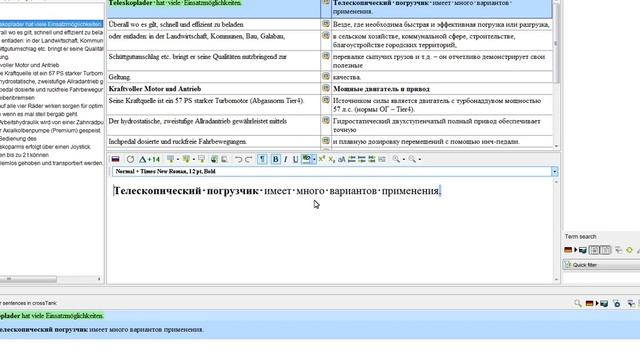640x360 pixels.
Task: Click the editor pane scroll down arrow
Action: point(556,279)
